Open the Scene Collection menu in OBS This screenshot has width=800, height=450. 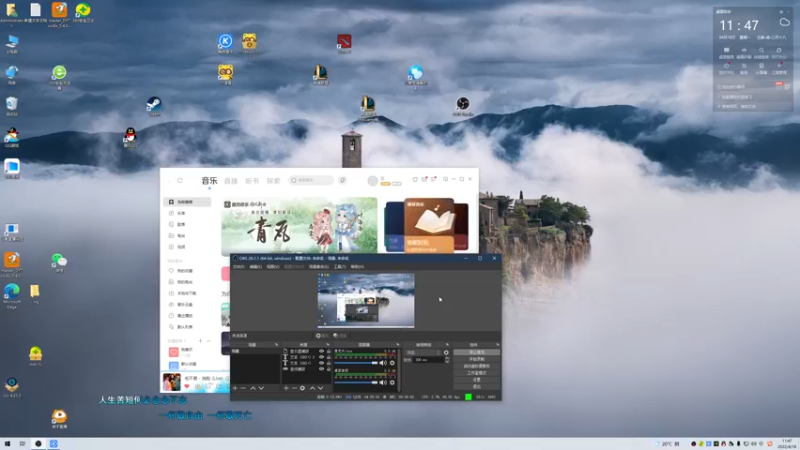(318, 267)
